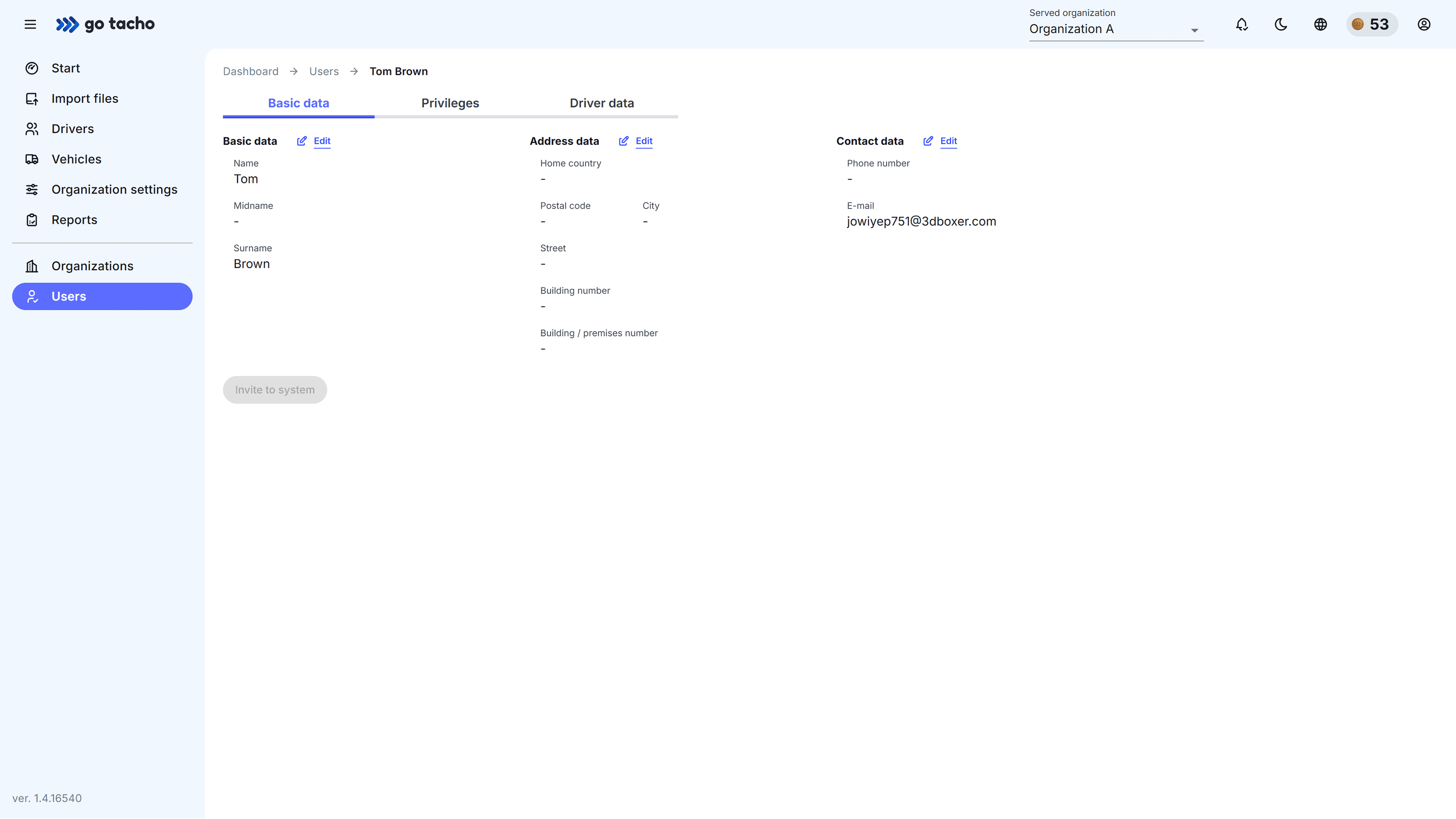The width and height of the screenshot is (1456, 819).
Task: Expand the Organization A dropdown arrow
Action: (1194, 30)
